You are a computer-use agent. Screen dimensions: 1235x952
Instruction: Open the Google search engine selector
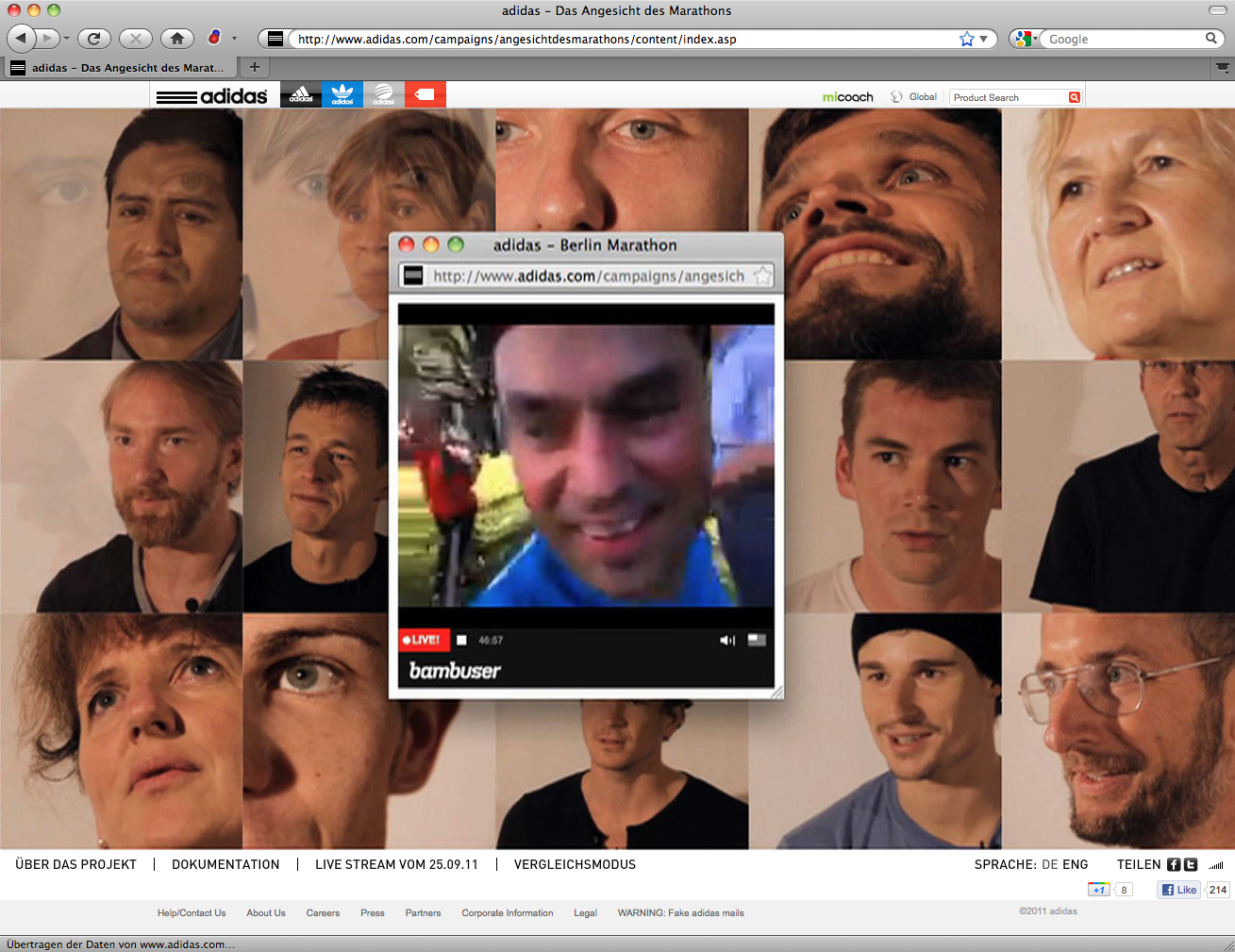pyautogui.click(x=1026, y=39)
